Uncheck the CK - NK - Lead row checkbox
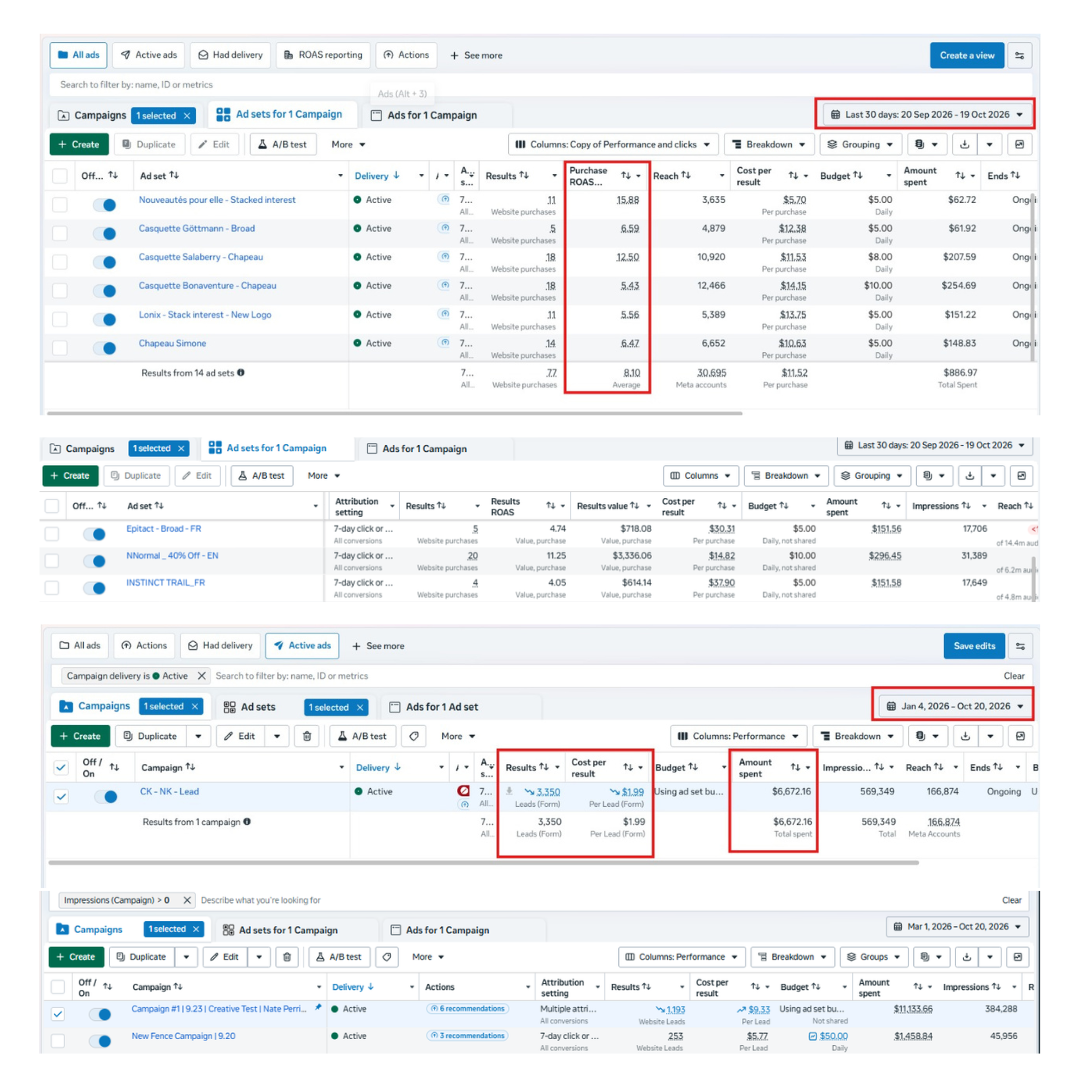 coord(61,797)
